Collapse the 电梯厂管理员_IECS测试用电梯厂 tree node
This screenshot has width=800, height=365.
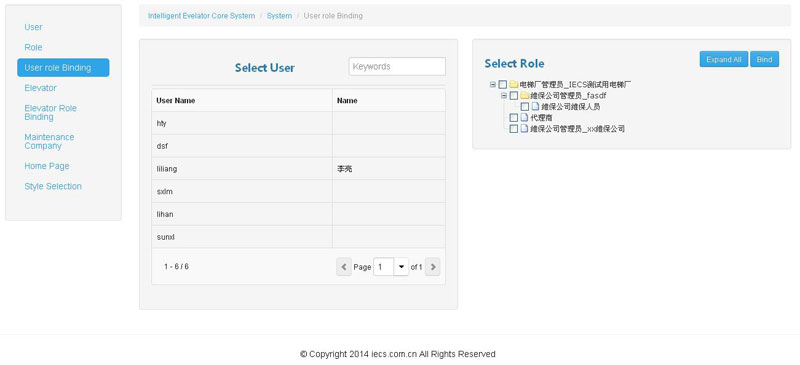[493, 85]
